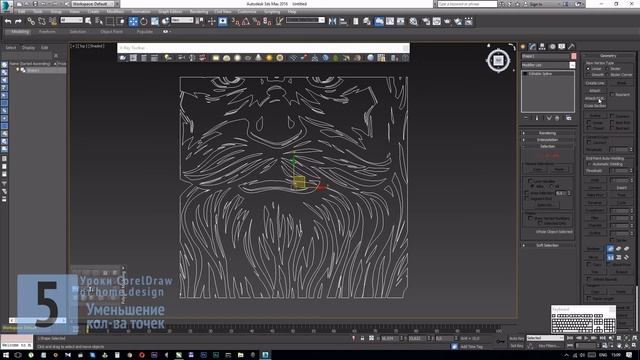Click the Pin Stack icon under modifier stack
The height and width of the screenshot is (360, 640).
(526, 118)
